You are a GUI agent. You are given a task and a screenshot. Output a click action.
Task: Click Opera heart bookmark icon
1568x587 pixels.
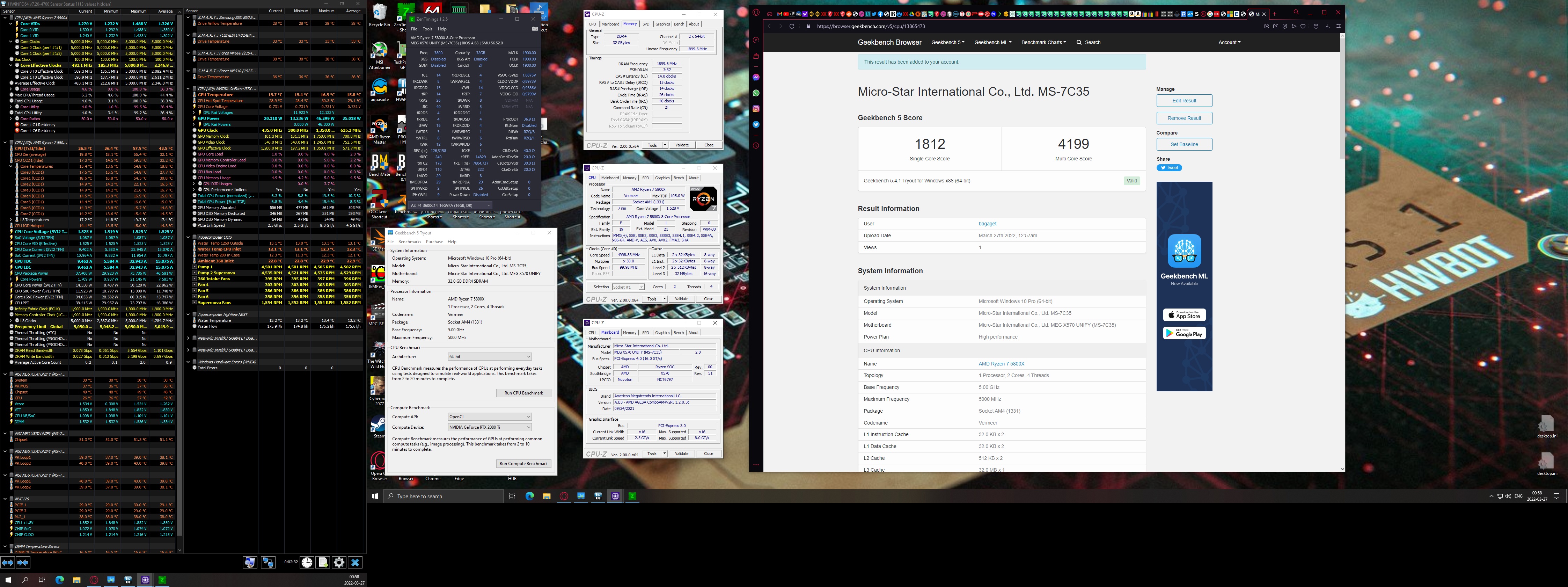[x=1303, y=26]
